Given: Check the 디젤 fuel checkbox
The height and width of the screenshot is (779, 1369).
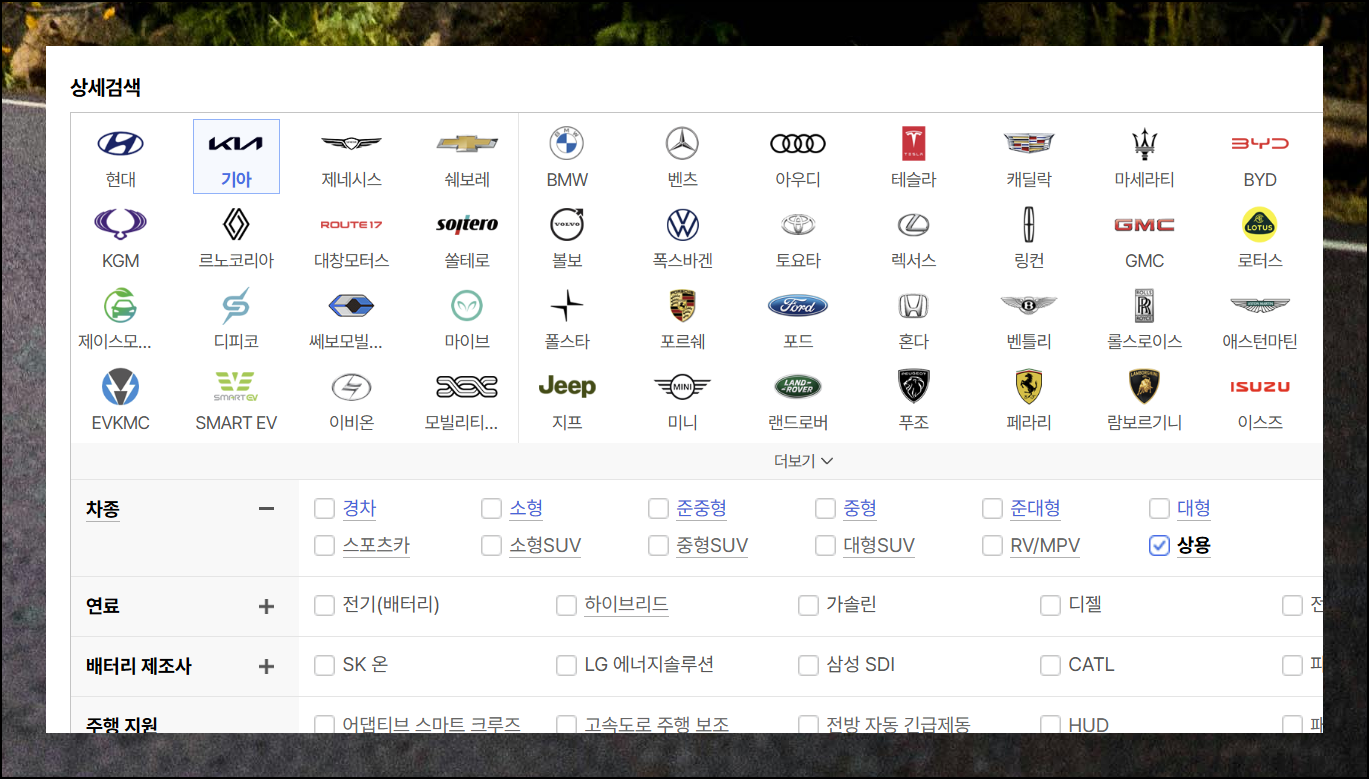Looking at the screenshot, I should tap(1050, 605).
